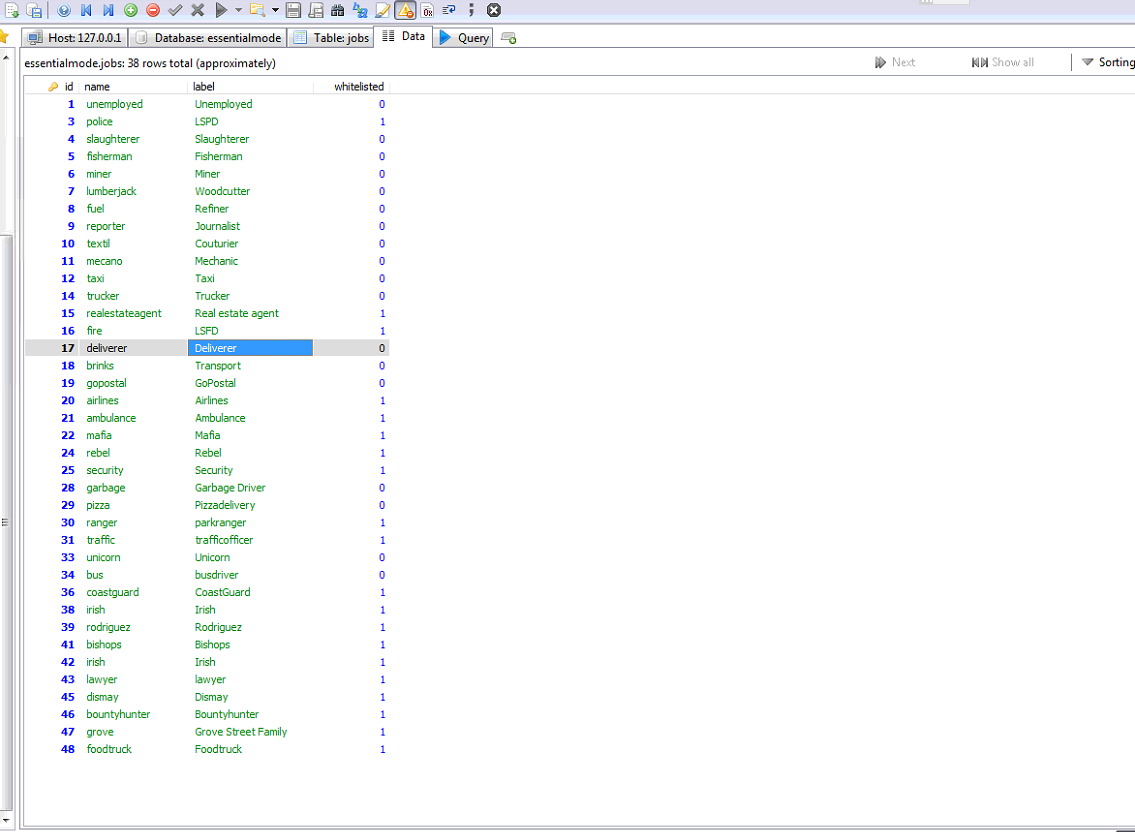Viewport: 1135px width, 832px height.
Task: Select the 'Pizzadelivery' label cell
Action: coord(250,505)
